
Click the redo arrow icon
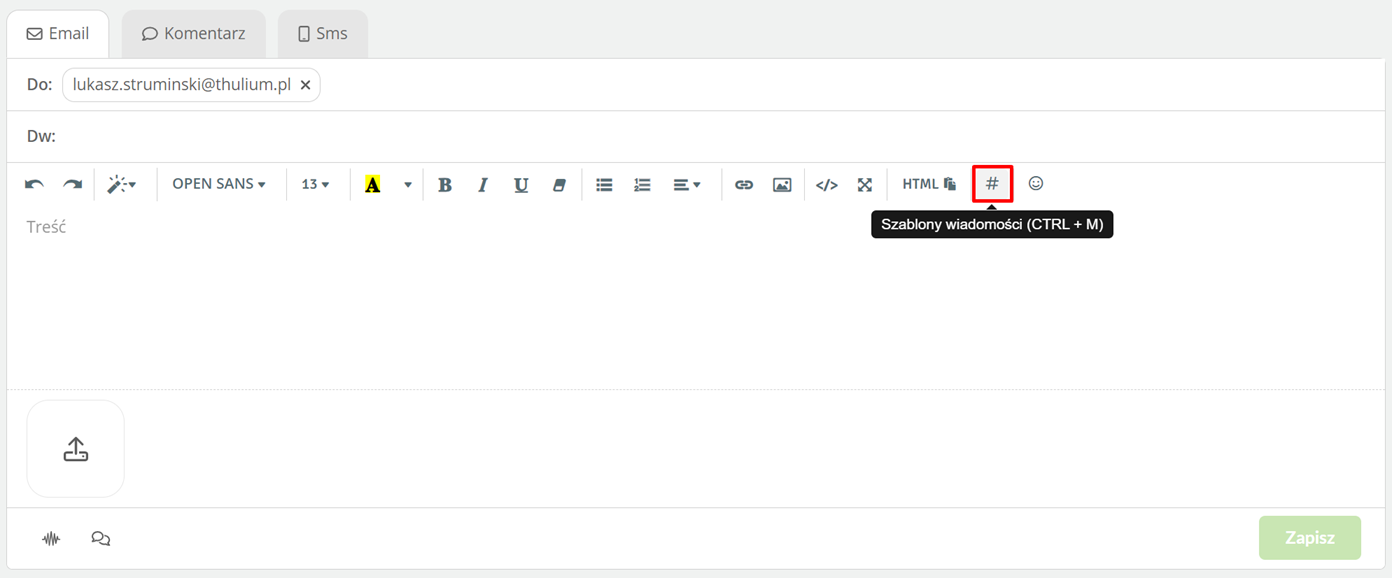[73, 184]
